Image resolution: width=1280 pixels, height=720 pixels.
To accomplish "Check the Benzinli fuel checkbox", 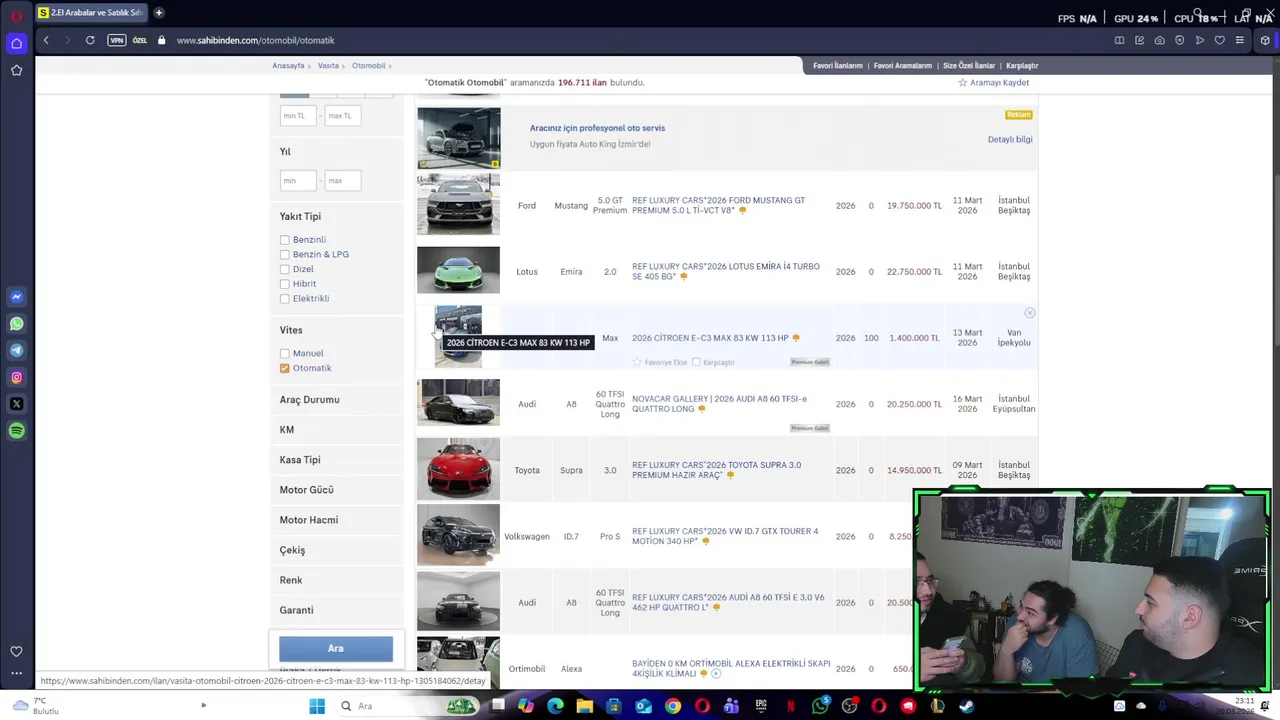I will pyautogui.click(x=285, y=240).
